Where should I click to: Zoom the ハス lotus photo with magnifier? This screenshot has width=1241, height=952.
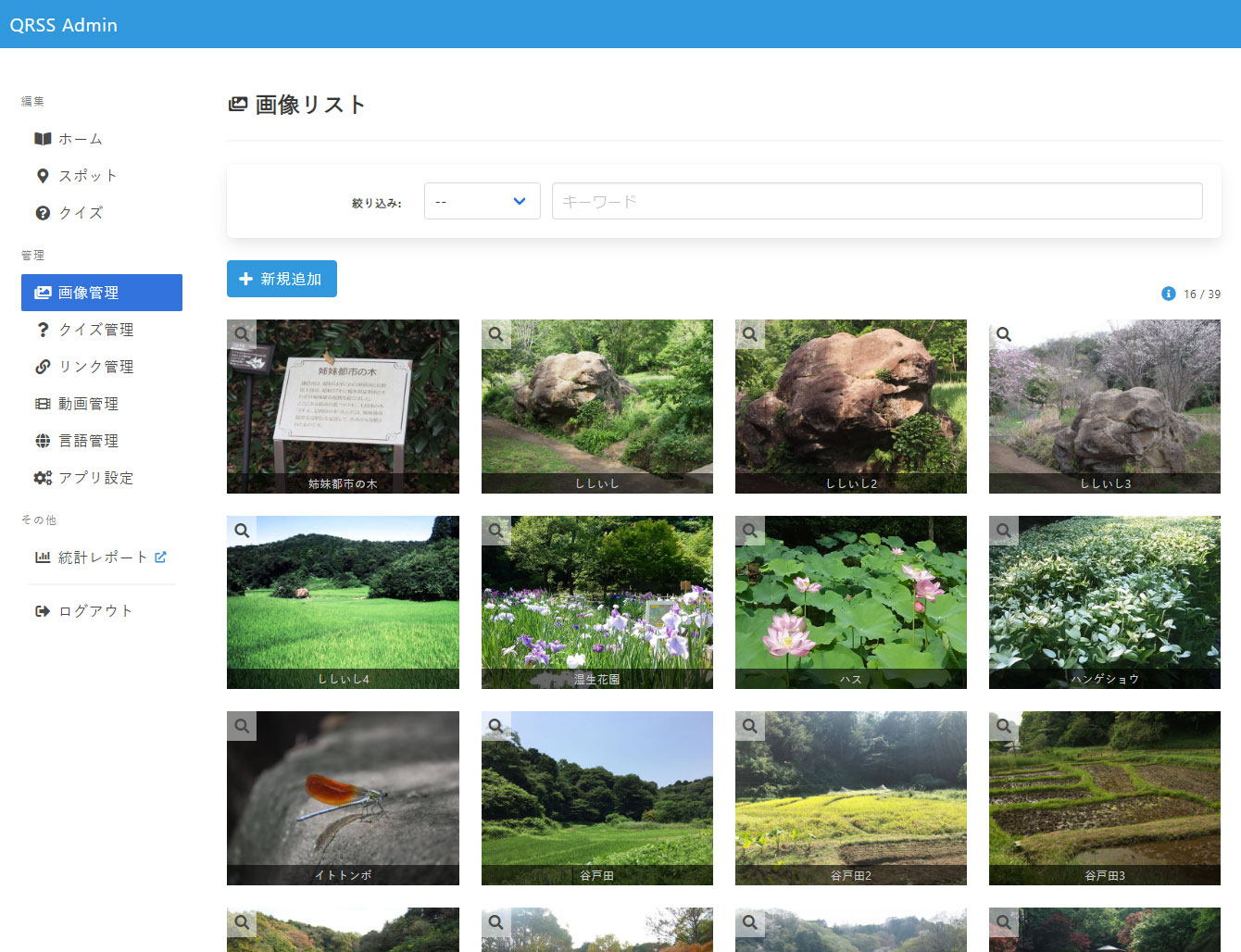[x=750, y=531]
